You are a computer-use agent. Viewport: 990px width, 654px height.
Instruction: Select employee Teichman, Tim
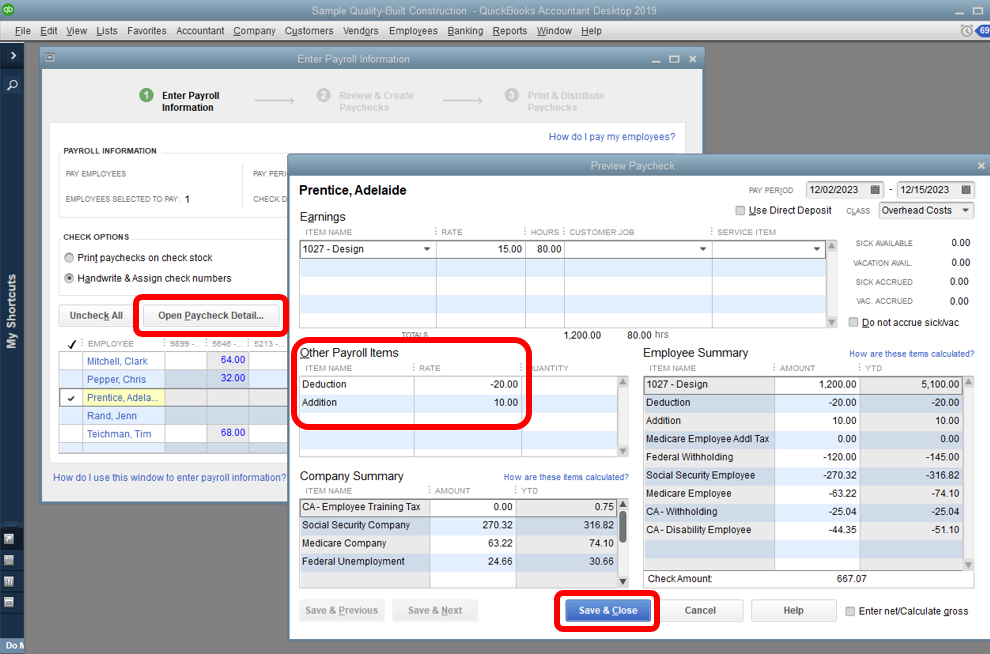(119, 434)
